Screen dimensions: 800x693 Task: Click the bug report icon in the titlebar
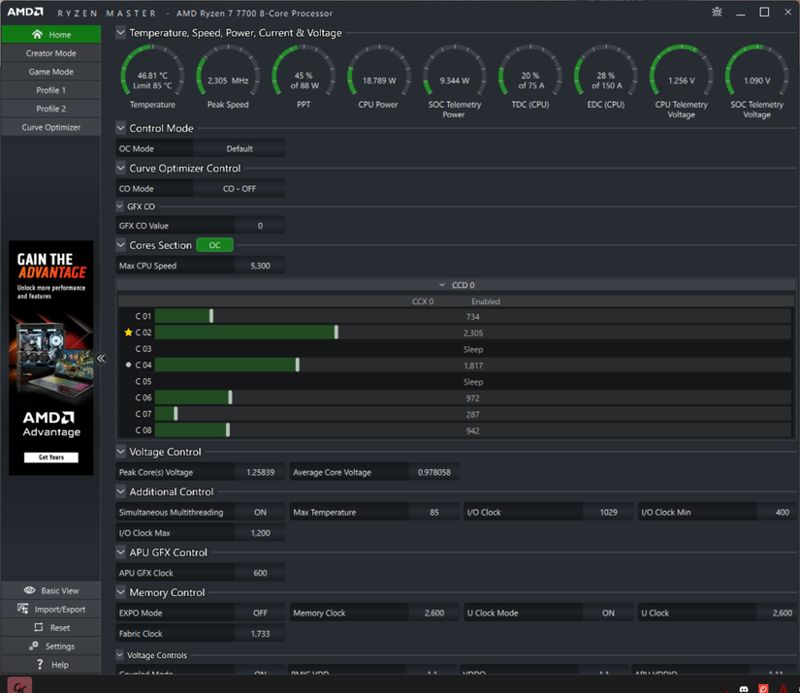(x=719, y=11)
